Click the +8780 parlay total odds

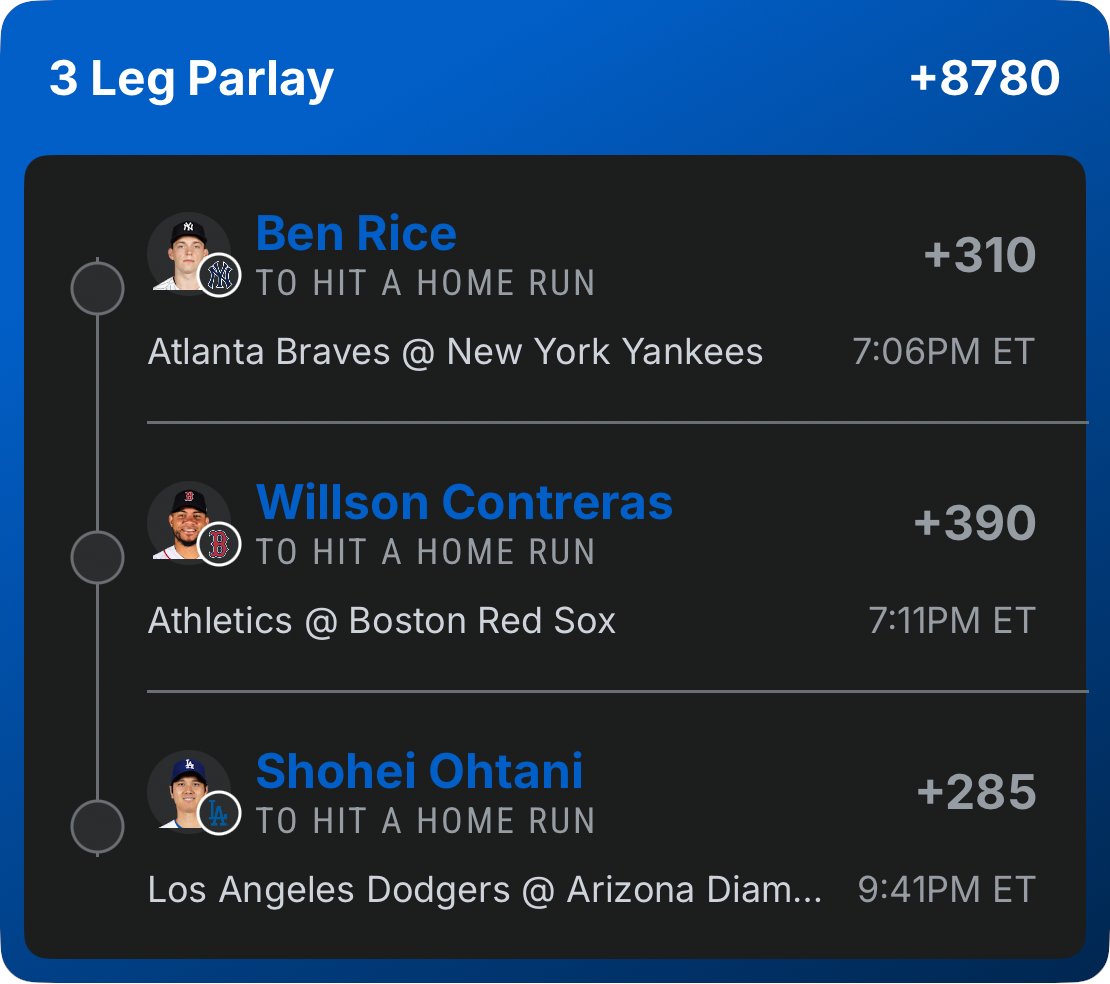[x=985, y=78]
